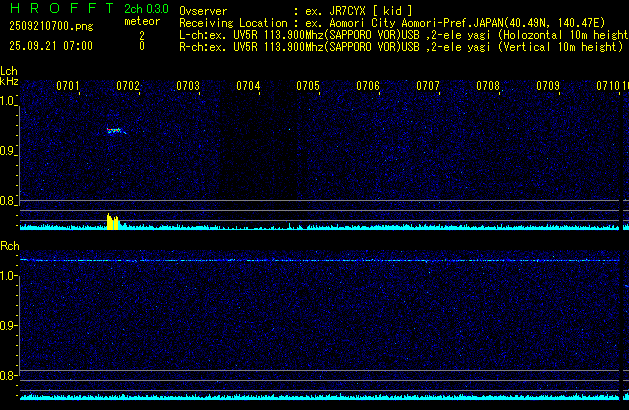Screen dimensions: 629x410
Task: Click the 0.9 kHz label in Lch
Action: point(8,152)
